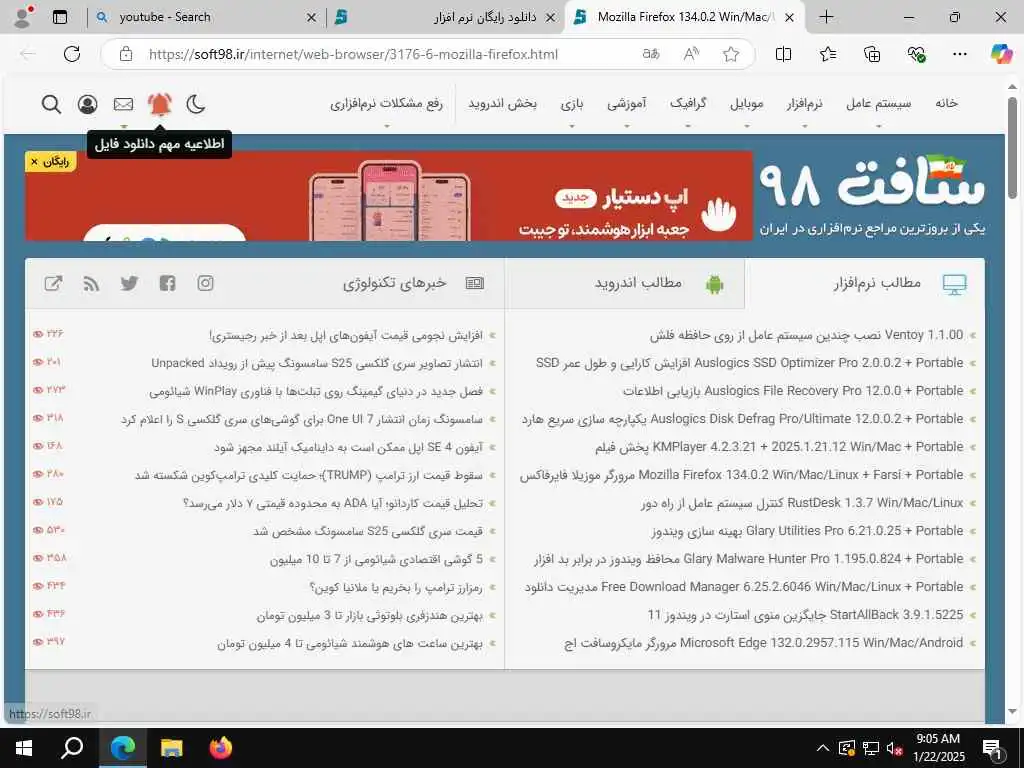Screen dimensions: 1024x768
Task: Click the page vertical scrollbar thumb
Action: 1012,148
